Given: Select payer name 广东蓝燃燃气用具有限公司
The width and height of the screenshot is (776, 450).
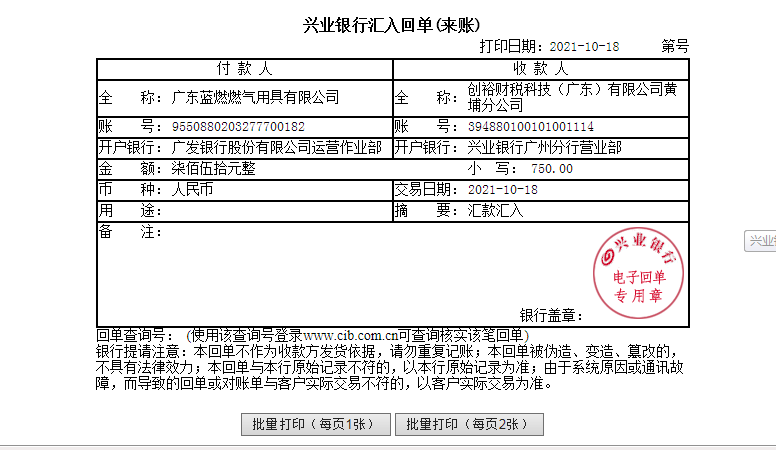Looking at the screenshot, I should pos(255,98).
